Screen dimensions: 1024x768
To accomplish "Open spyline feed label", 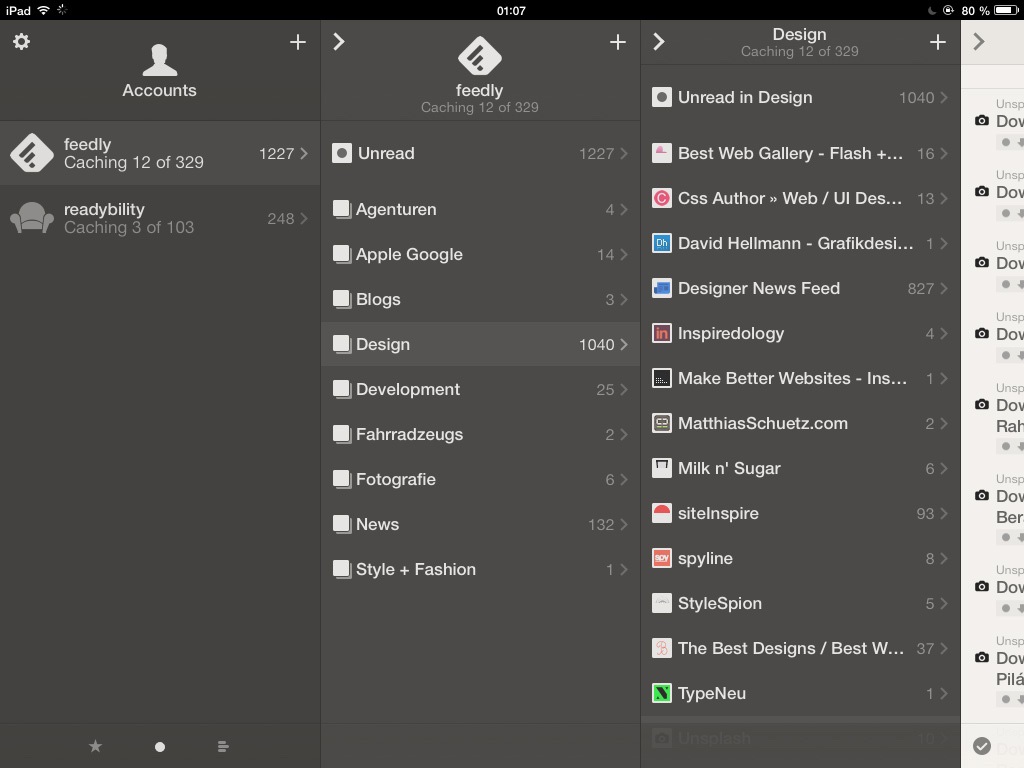I will tap(705, 559).
